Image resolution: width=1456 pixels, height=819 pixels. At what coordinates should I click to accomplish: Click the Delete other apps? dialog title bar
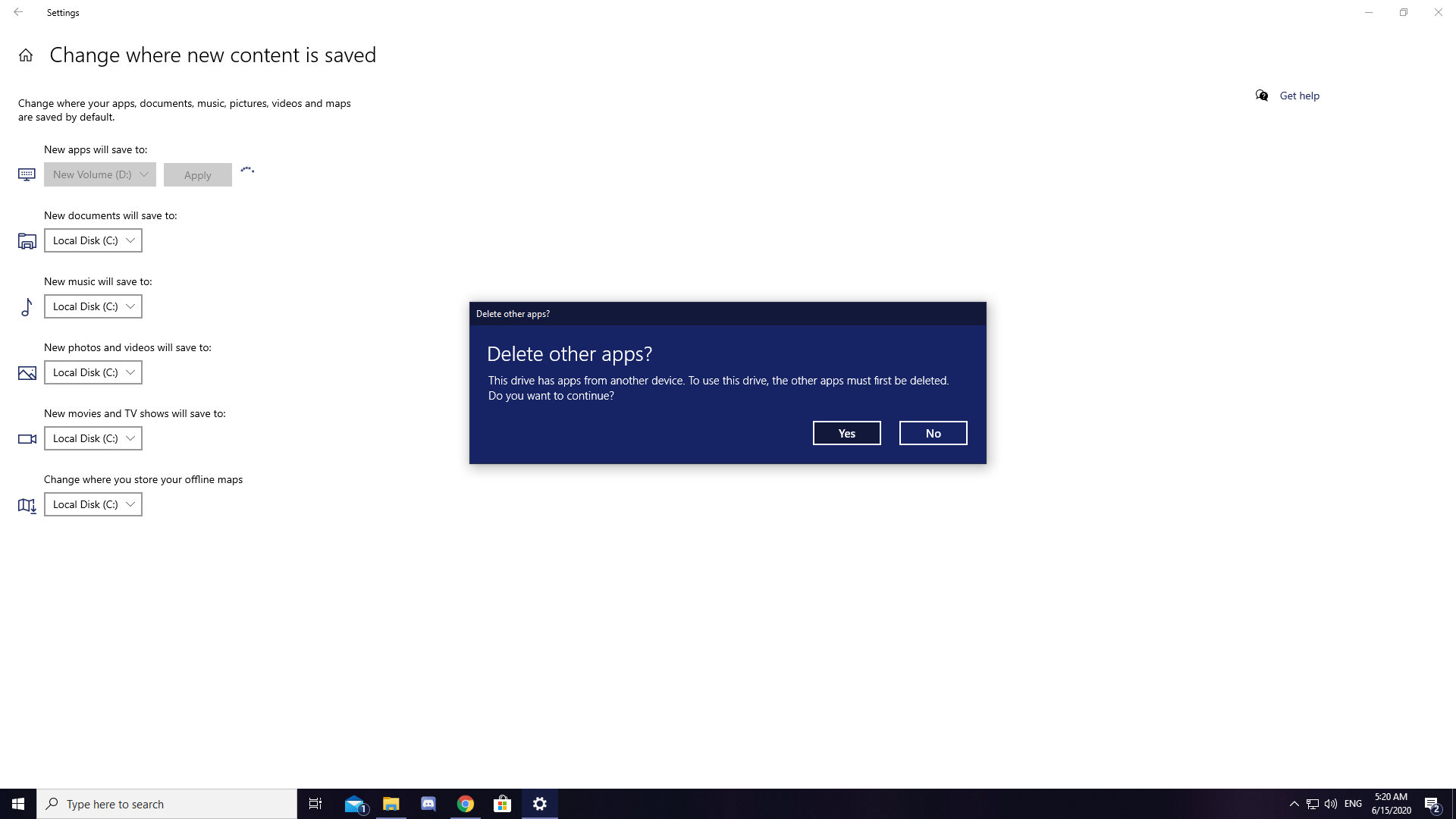[728, 314]
